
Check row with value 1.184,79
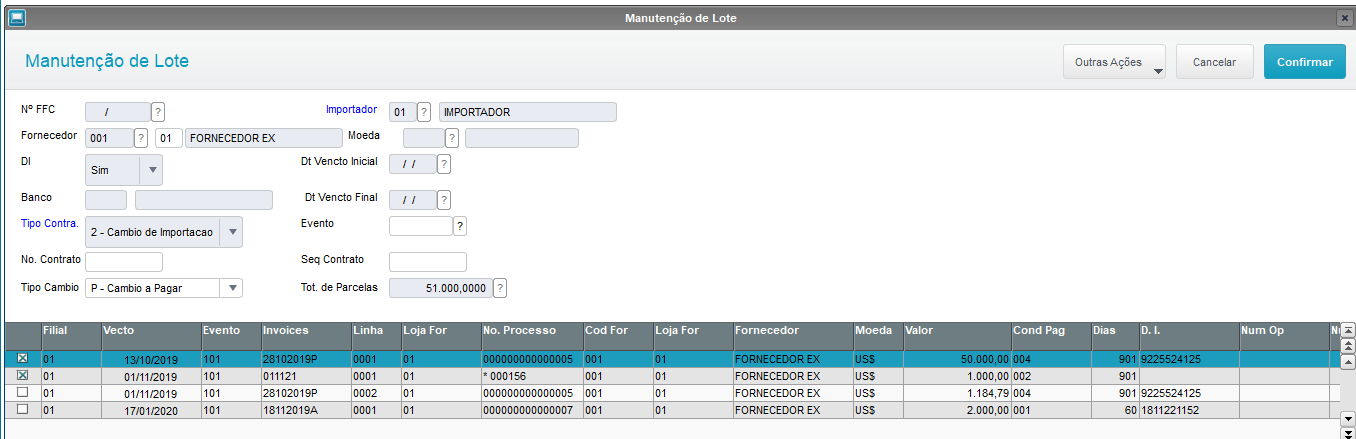click(x=22, y=392)
